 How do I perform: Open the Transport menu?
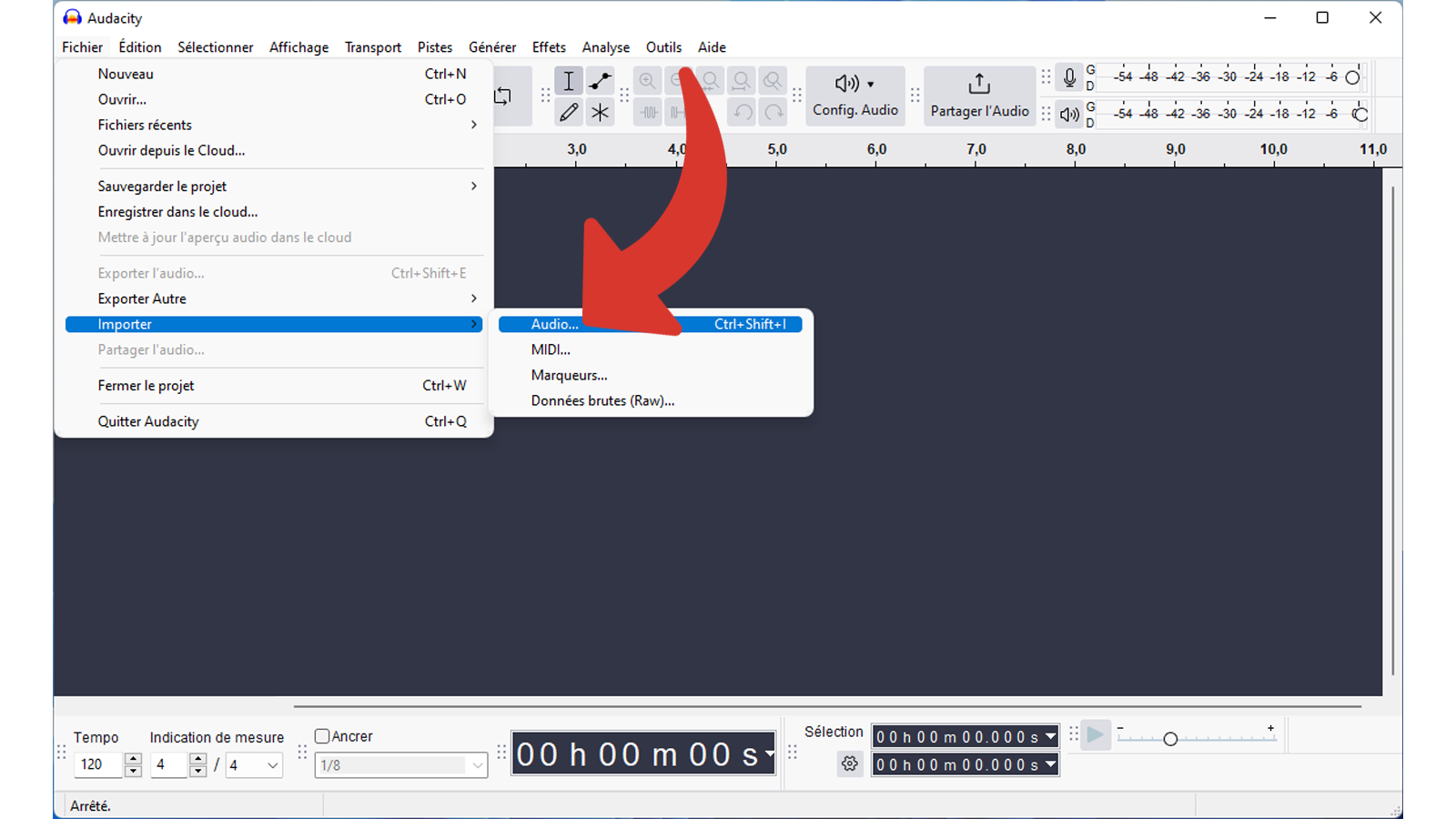(372, 46)
